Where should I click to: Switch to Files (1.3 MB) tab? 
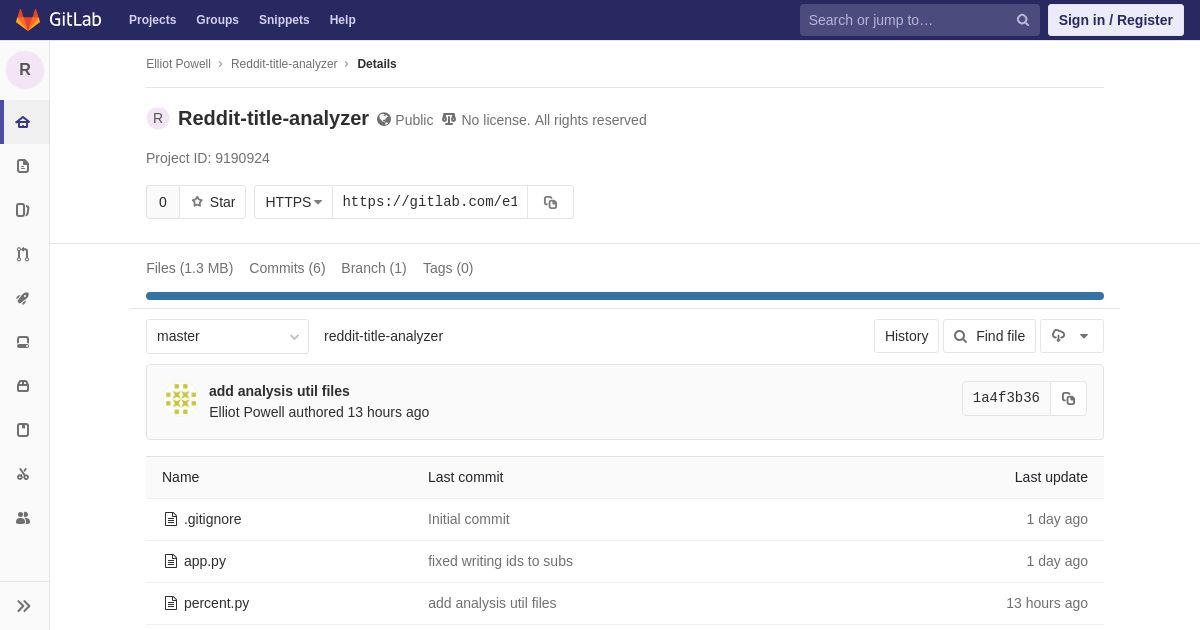pyautogui.click(x=189, y=268)
